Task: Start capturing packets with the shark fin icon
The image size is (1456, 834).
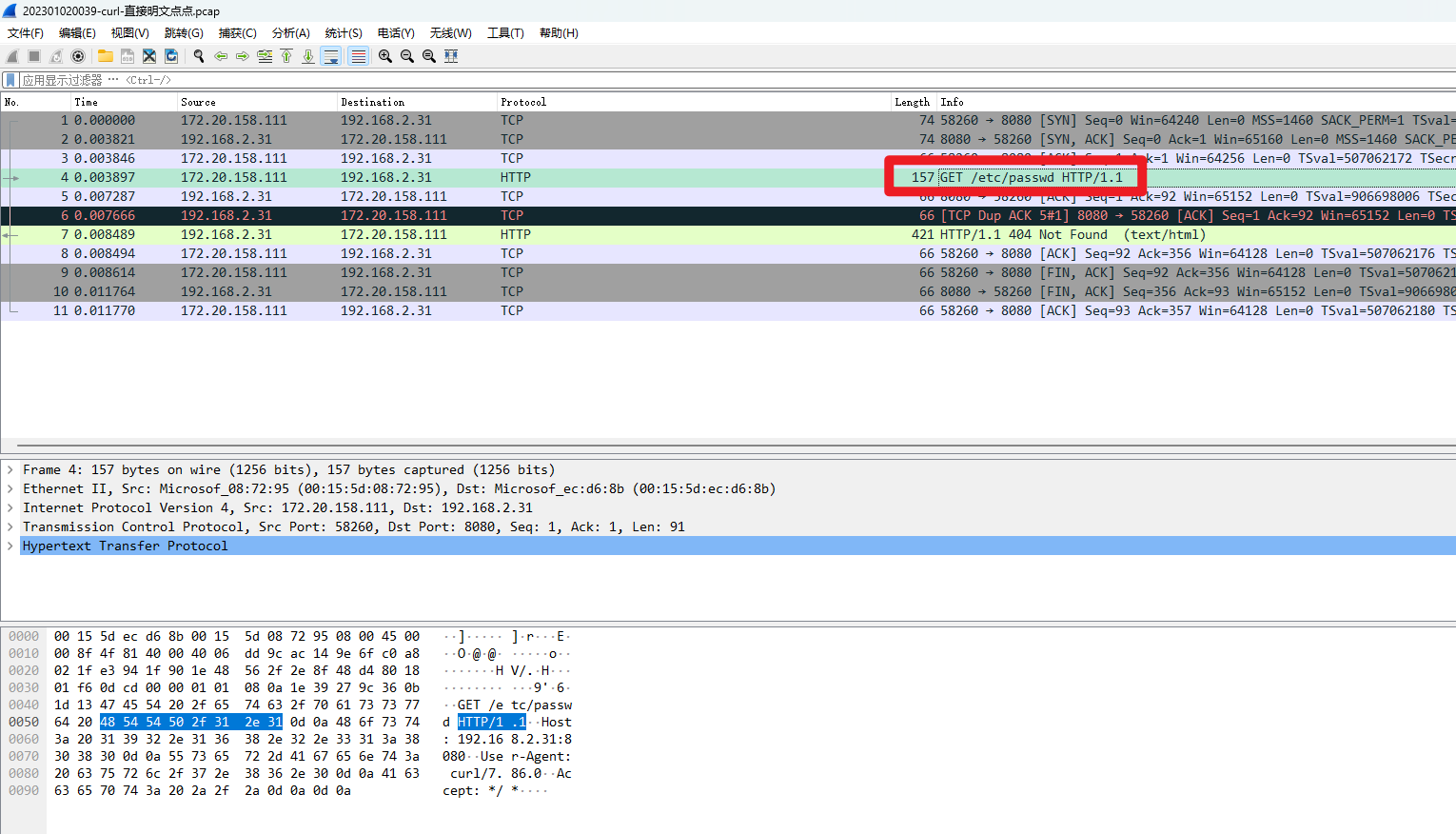Action: click(x=12, y=56)
